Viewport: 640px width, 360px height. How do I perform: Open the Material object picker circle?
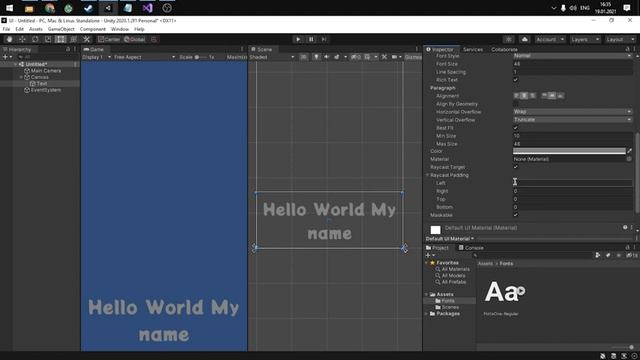[x=629, y=159]
